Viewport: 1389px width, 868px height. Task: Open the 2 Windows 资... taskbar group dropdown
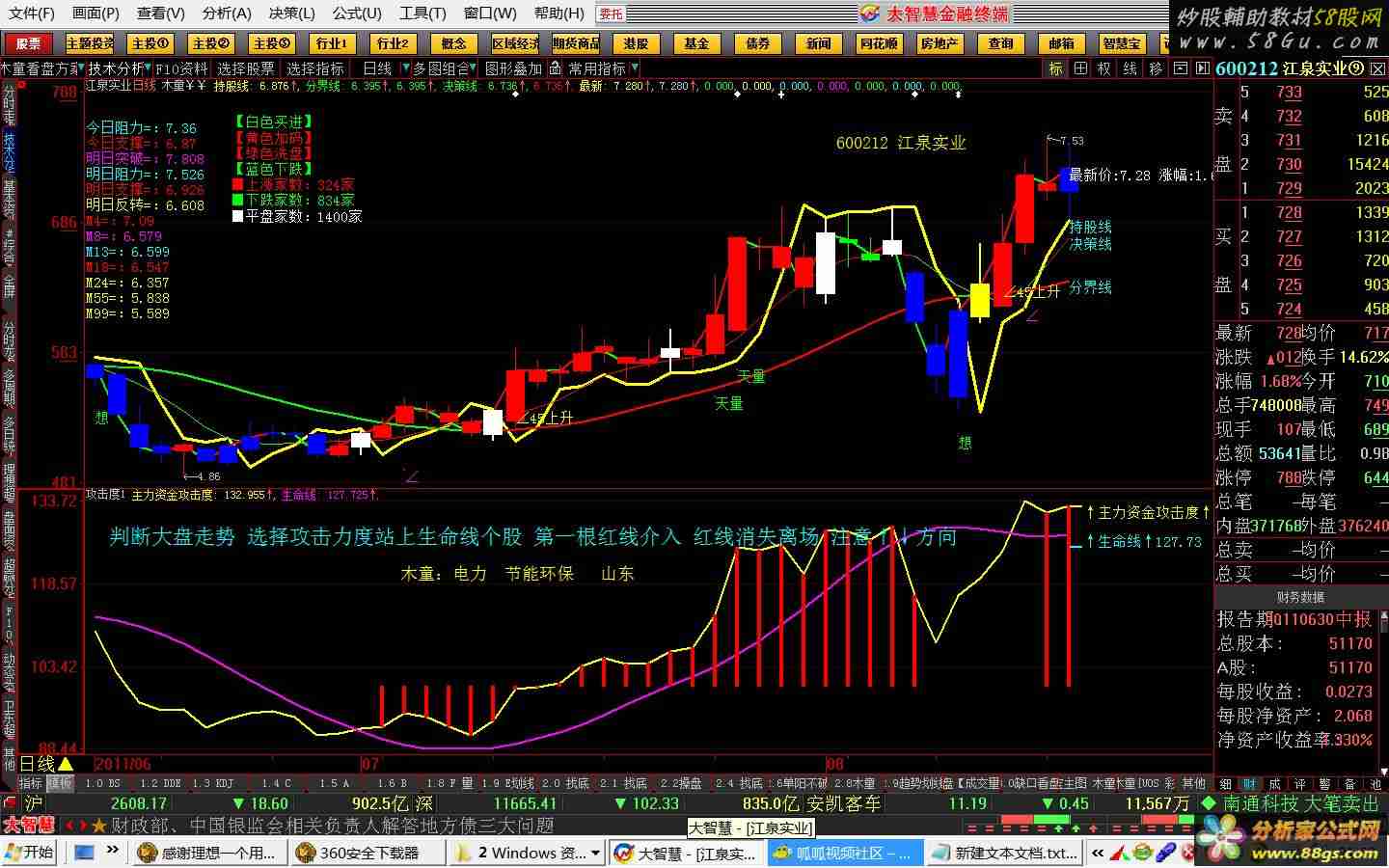click(596, 853)
